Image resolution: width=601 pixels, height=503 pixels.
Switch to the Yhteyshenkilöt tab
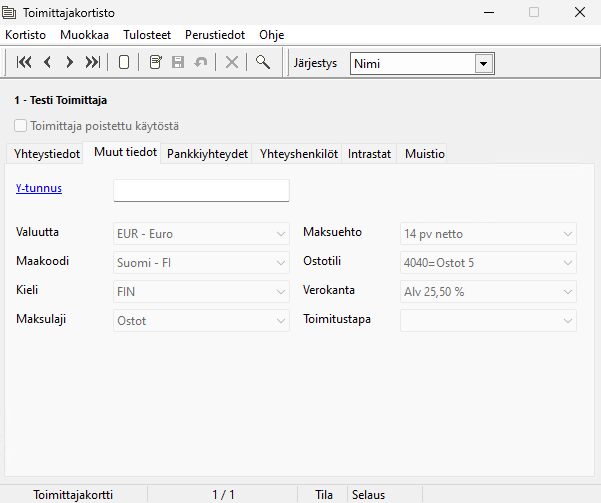click(299, 154)
